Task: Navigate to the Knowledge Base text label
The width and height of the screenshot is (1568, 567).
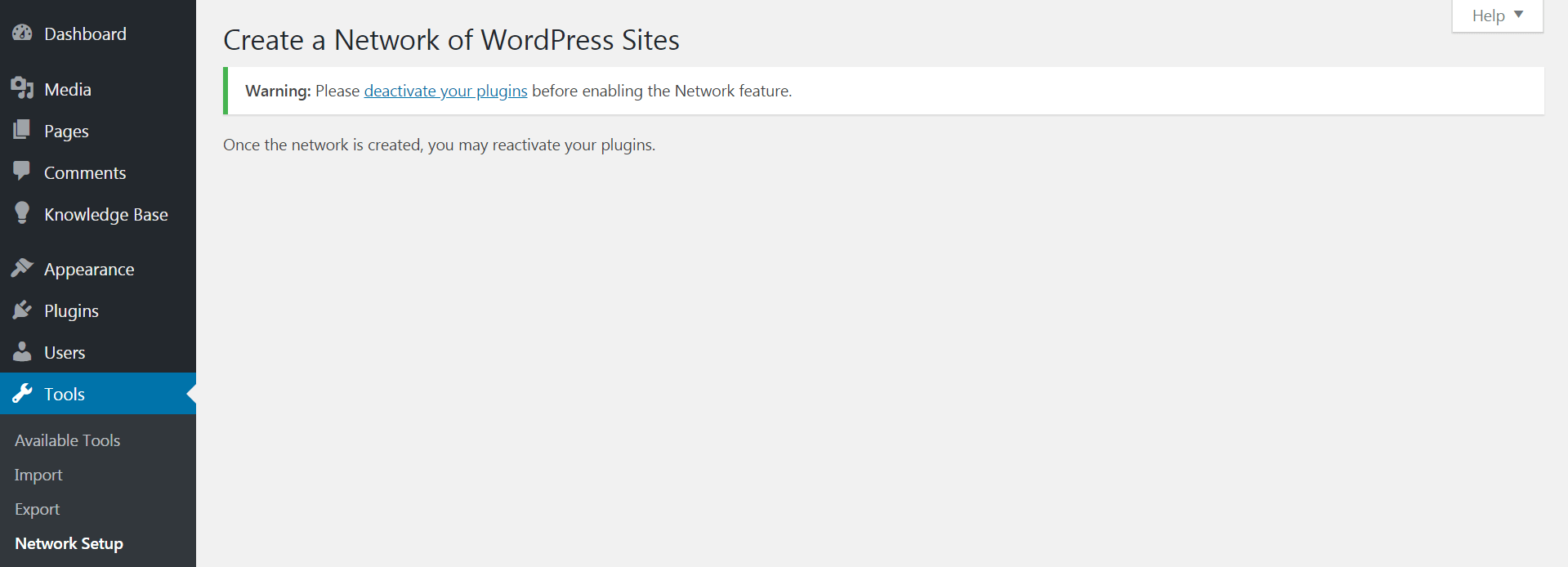Action: (x=106, y=215)
